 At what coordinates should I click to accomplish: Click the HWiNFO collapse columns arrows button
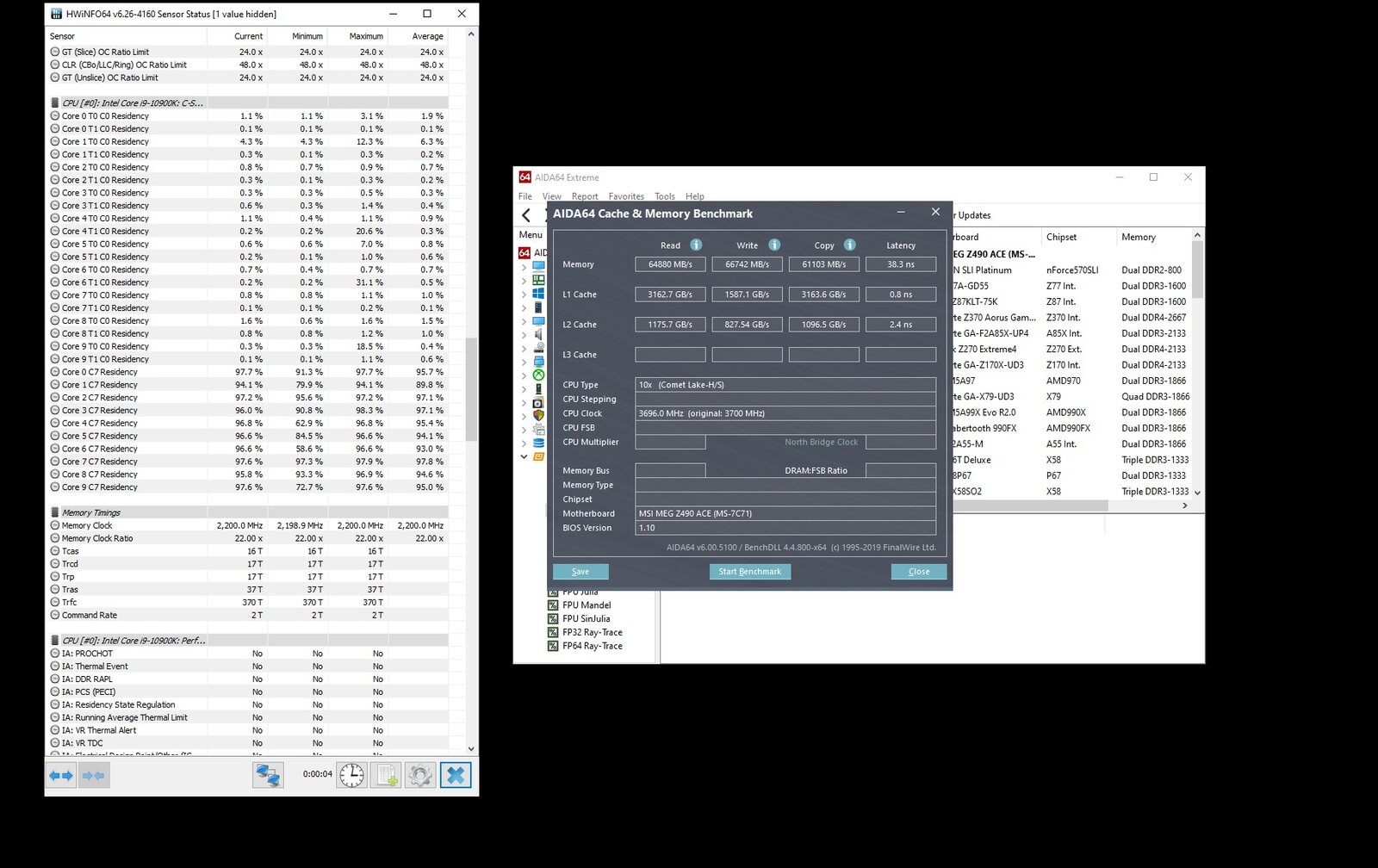pos(94,775)
